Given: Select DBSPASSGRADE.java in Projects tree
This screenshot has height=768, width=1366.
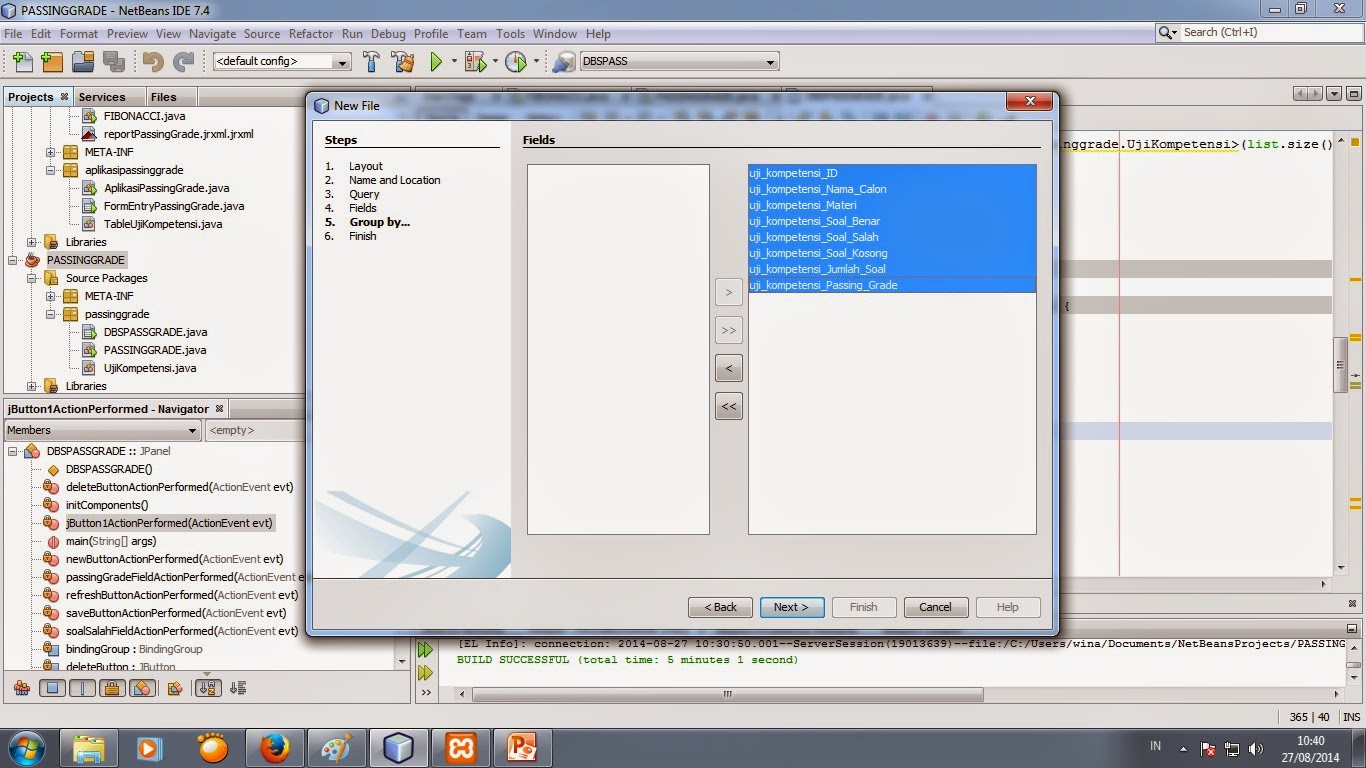Looking at the screenshot, I should tap(155, 332).
